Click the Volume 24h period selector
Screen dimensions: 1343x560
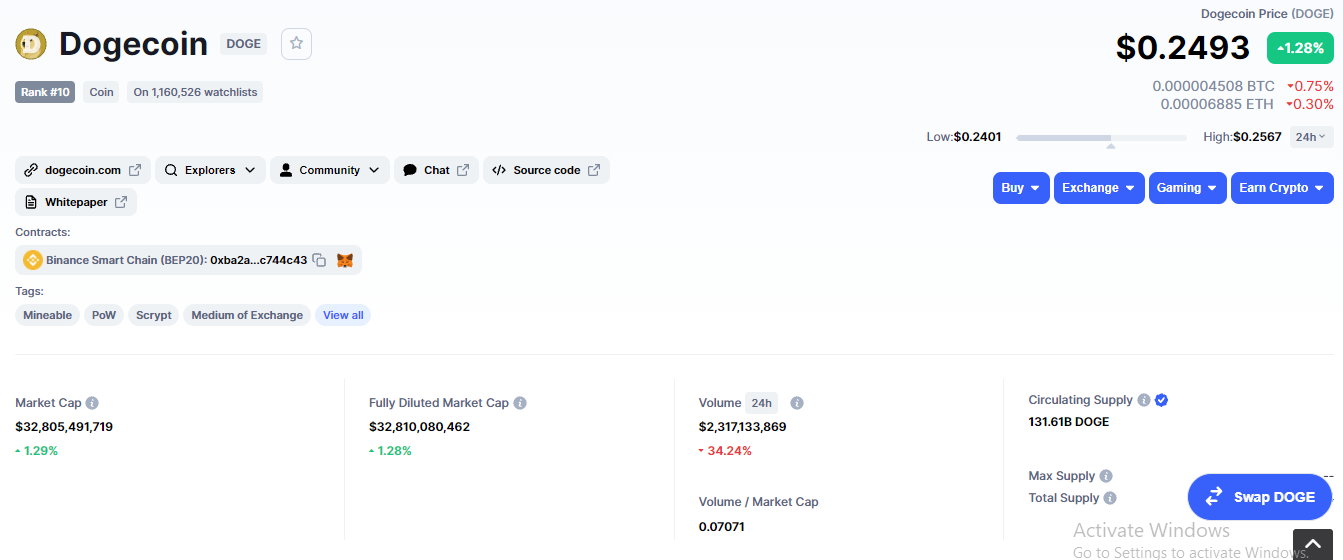[762, 403]
